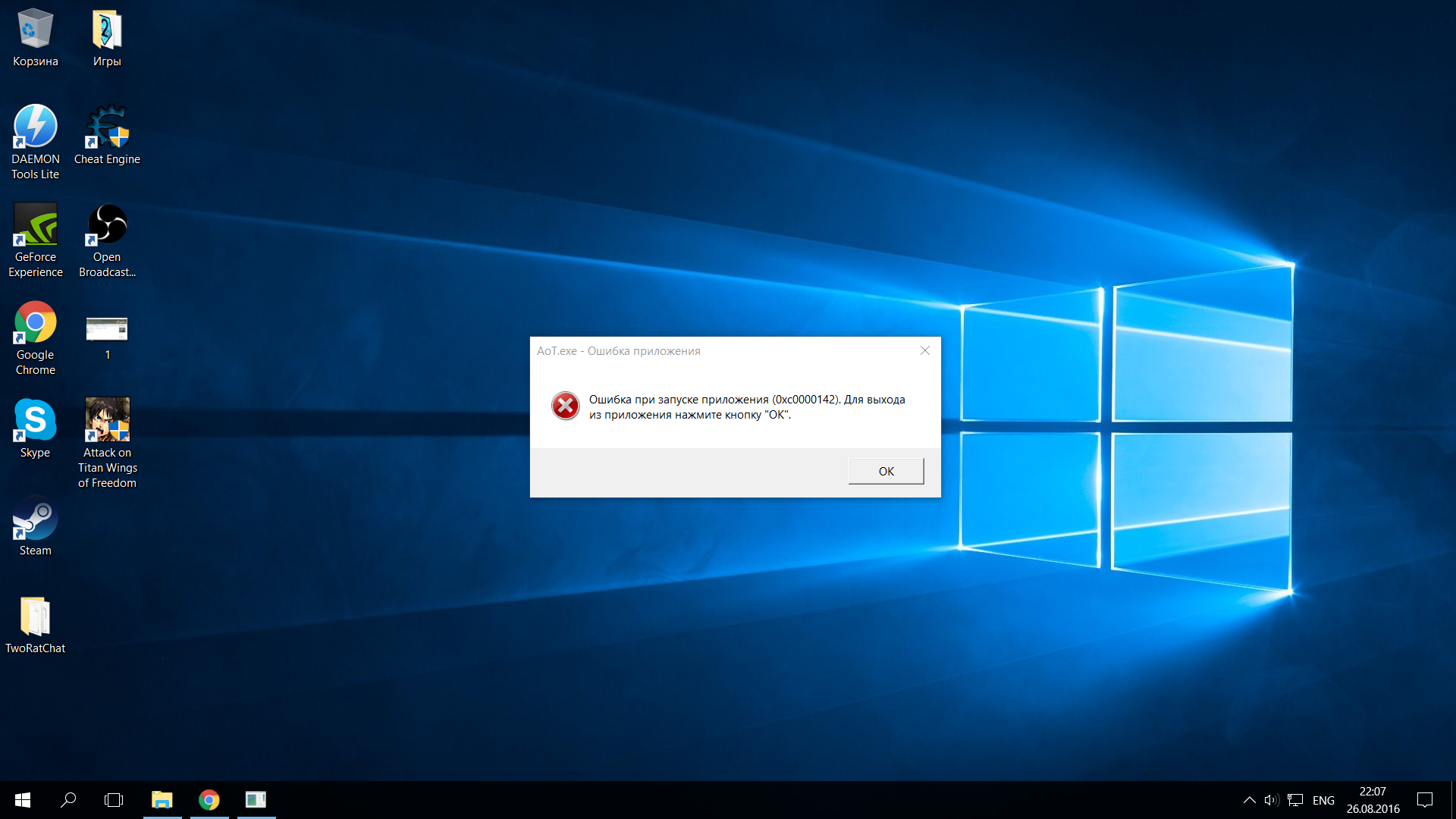Open the Windows Start menu
Image resolution: width=1456 pixels, height=819 pixels.
click(23, 800)
